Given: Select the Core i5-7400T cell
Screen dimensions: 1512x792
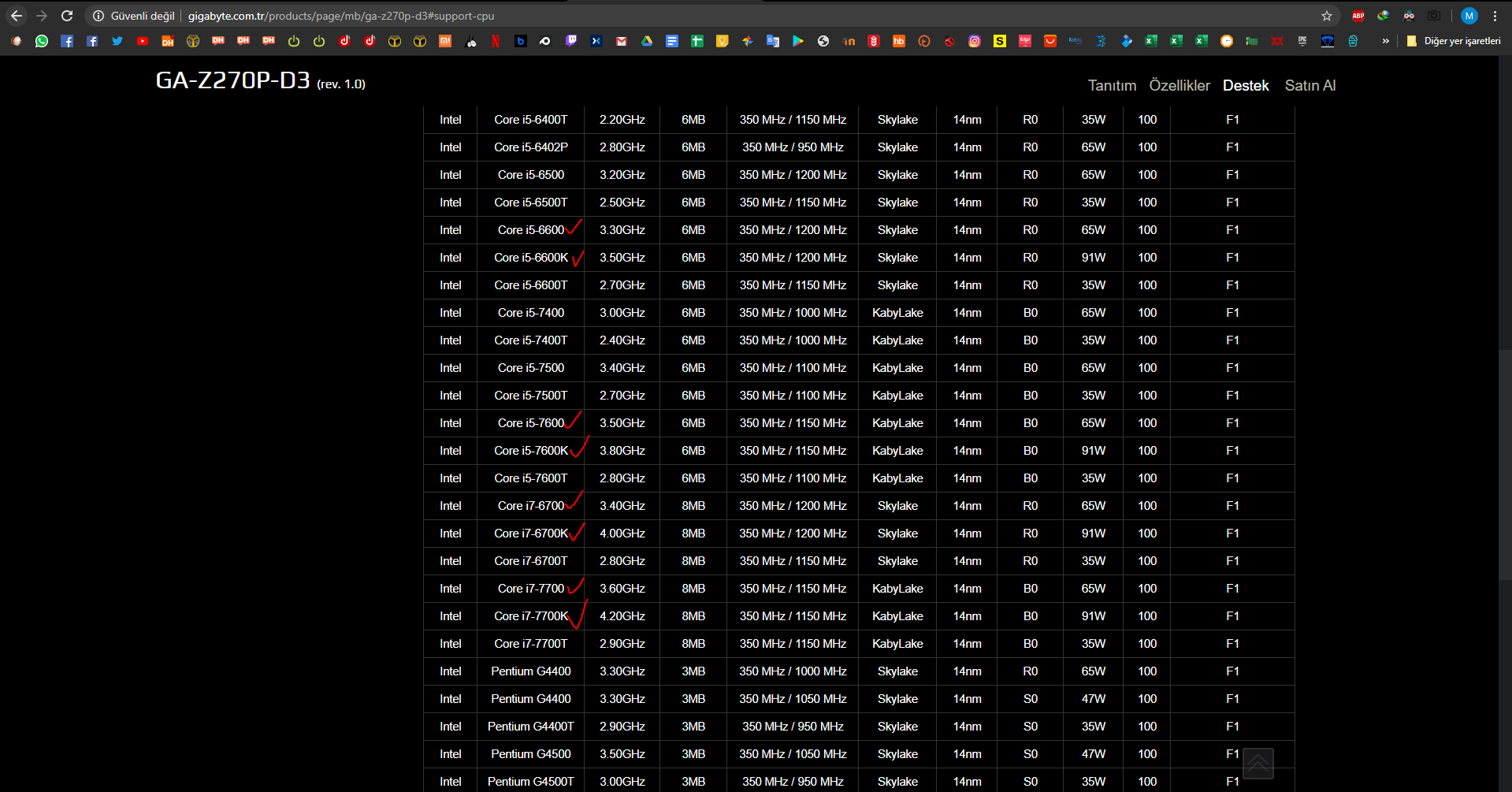Looking at the screenshot, I should [531, 340].
